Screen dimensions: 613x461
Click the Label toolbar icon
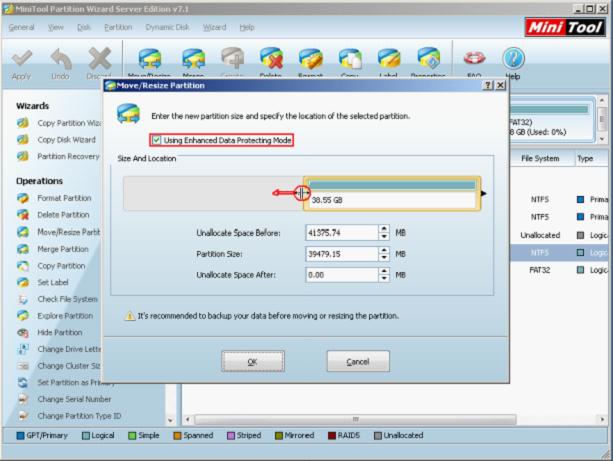389,59
